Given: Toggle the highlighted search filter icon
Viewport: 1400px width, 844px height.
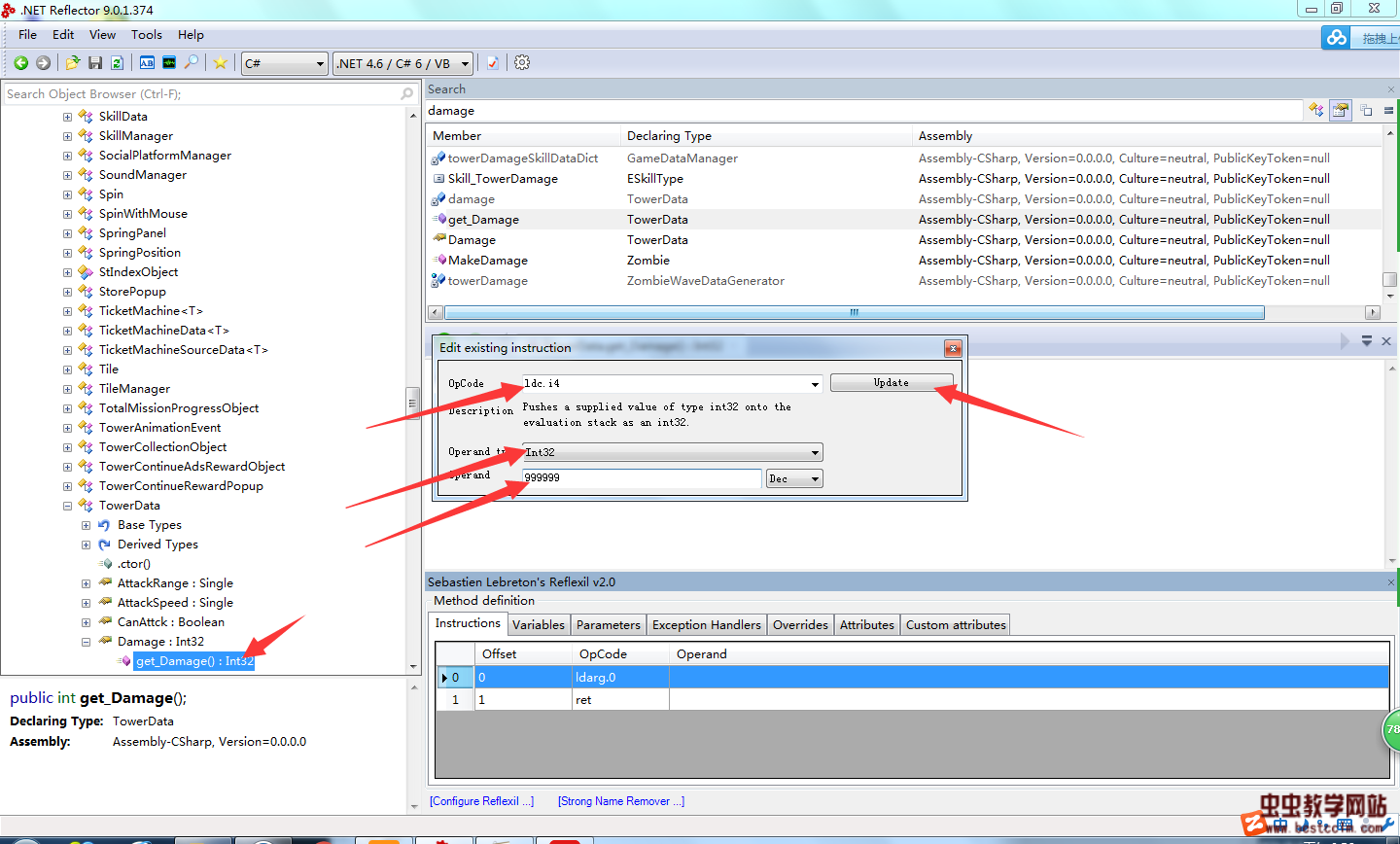Looking at the screenshot, I should click(1341, 111).
